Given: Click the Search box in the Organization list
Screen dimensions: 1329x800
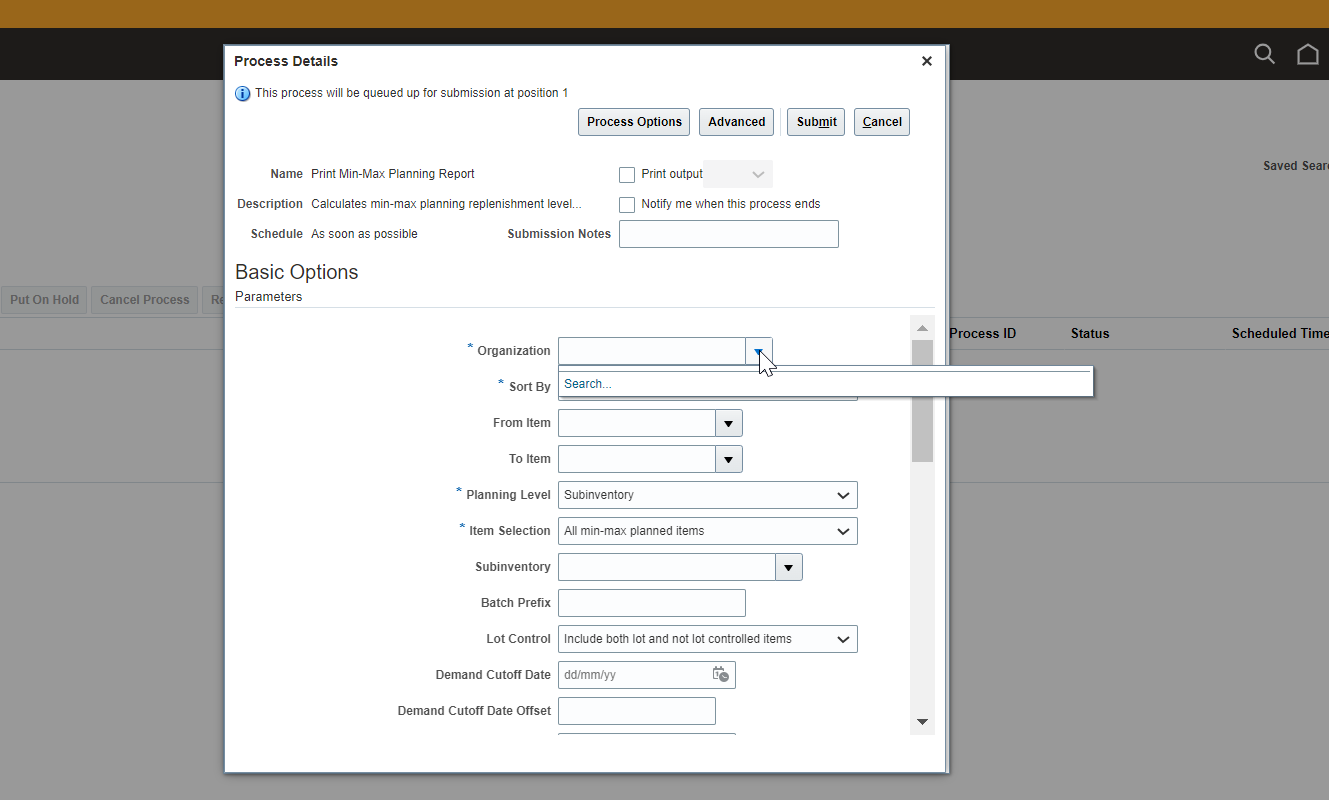Looking at the screenshot, I should [x=700, y=383].
